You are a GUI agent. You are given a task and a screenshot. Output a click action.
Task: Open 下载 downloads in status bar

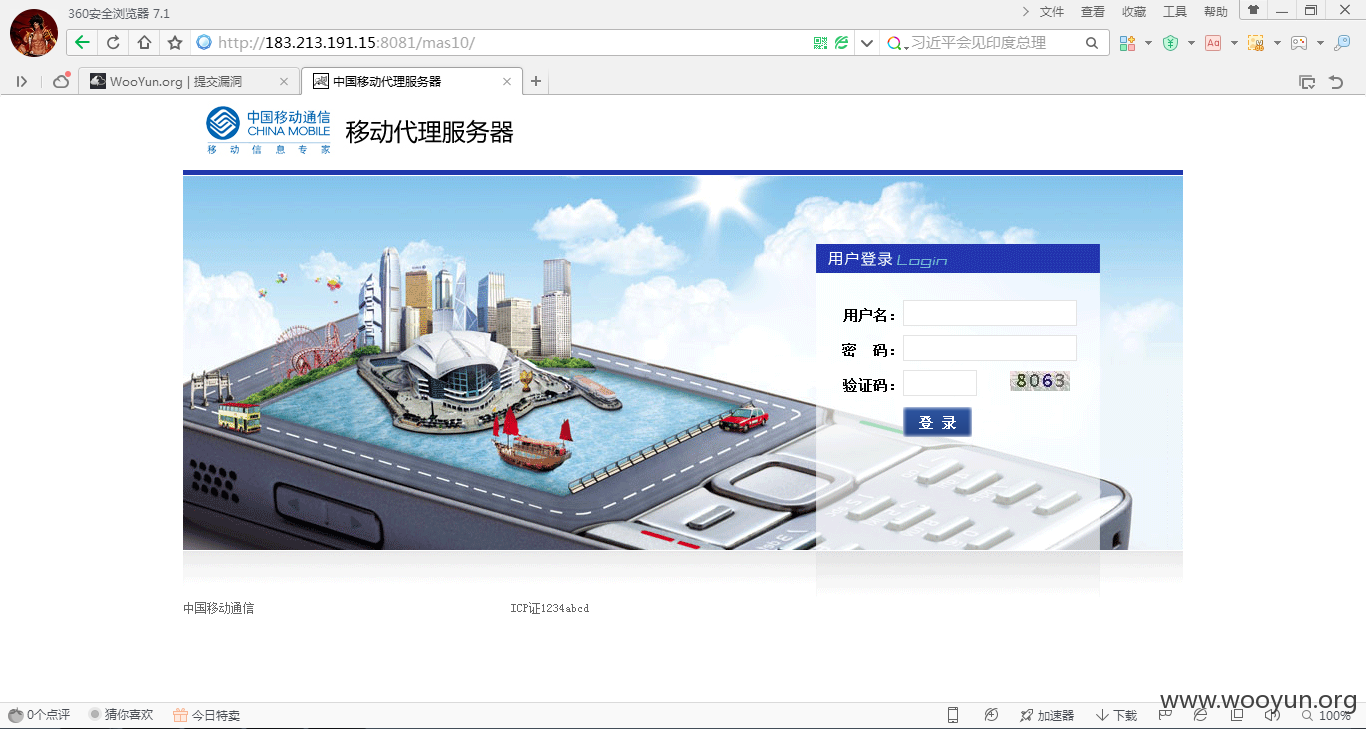click(x=1117, y=715)
